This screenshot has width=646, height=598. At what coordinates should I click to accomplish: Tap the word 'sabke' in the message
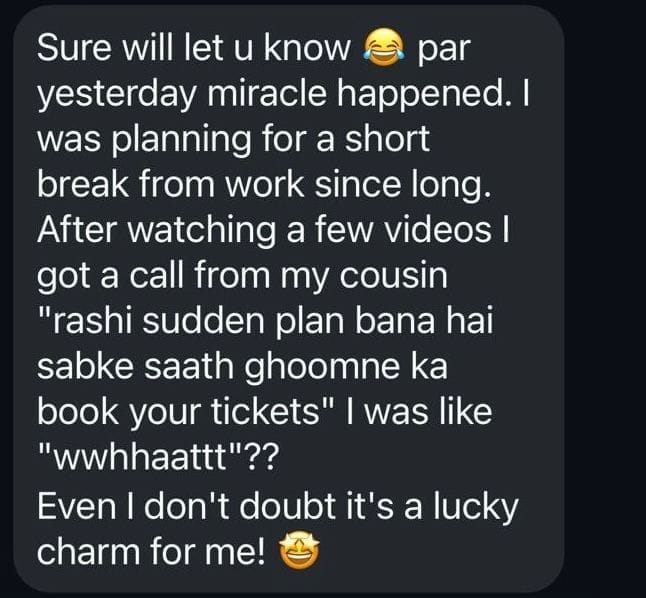85,366
